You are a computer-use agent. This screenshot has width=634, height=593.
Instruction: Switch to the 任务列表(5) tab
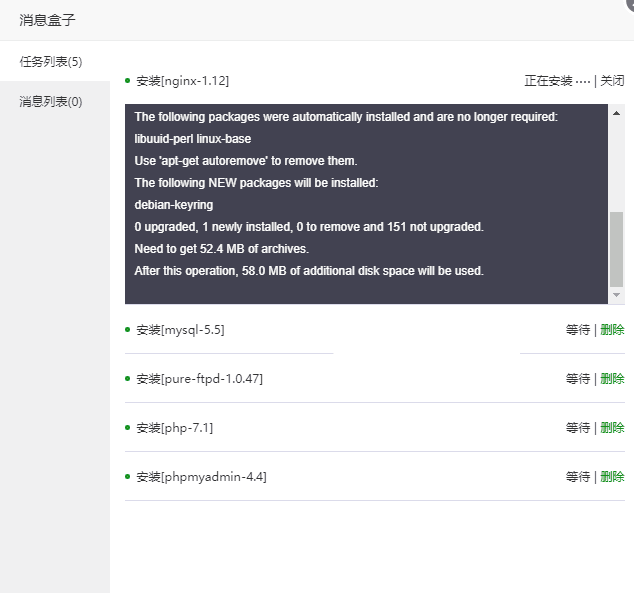[x=51, y=62]
